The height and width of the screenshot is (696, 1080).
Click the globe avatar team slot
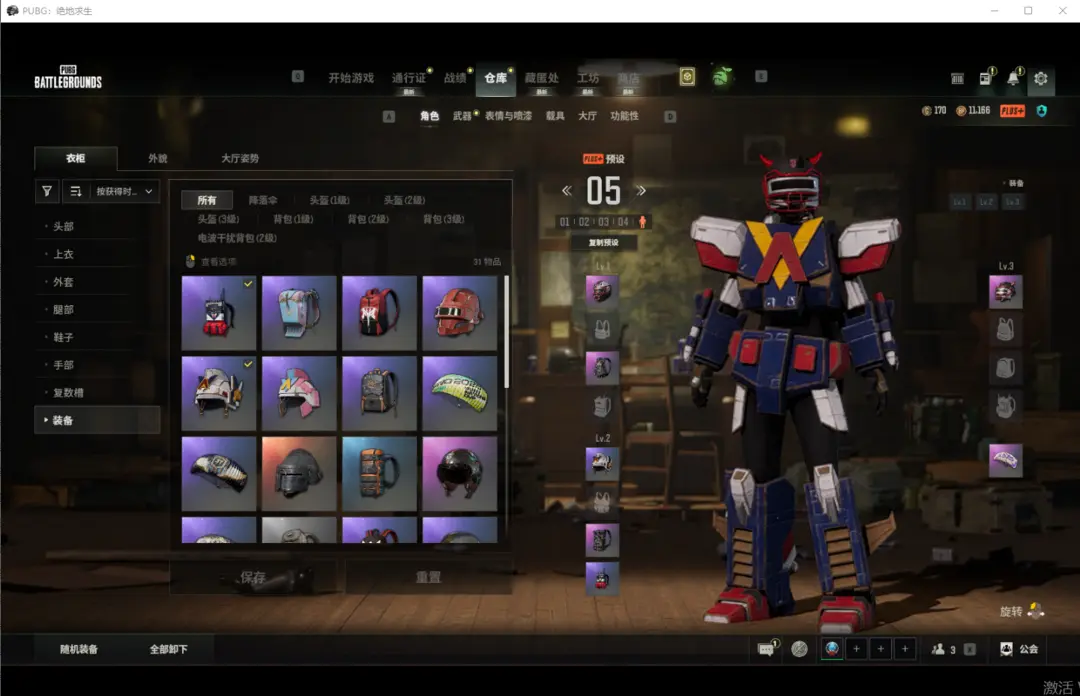(x=832, y=648)
